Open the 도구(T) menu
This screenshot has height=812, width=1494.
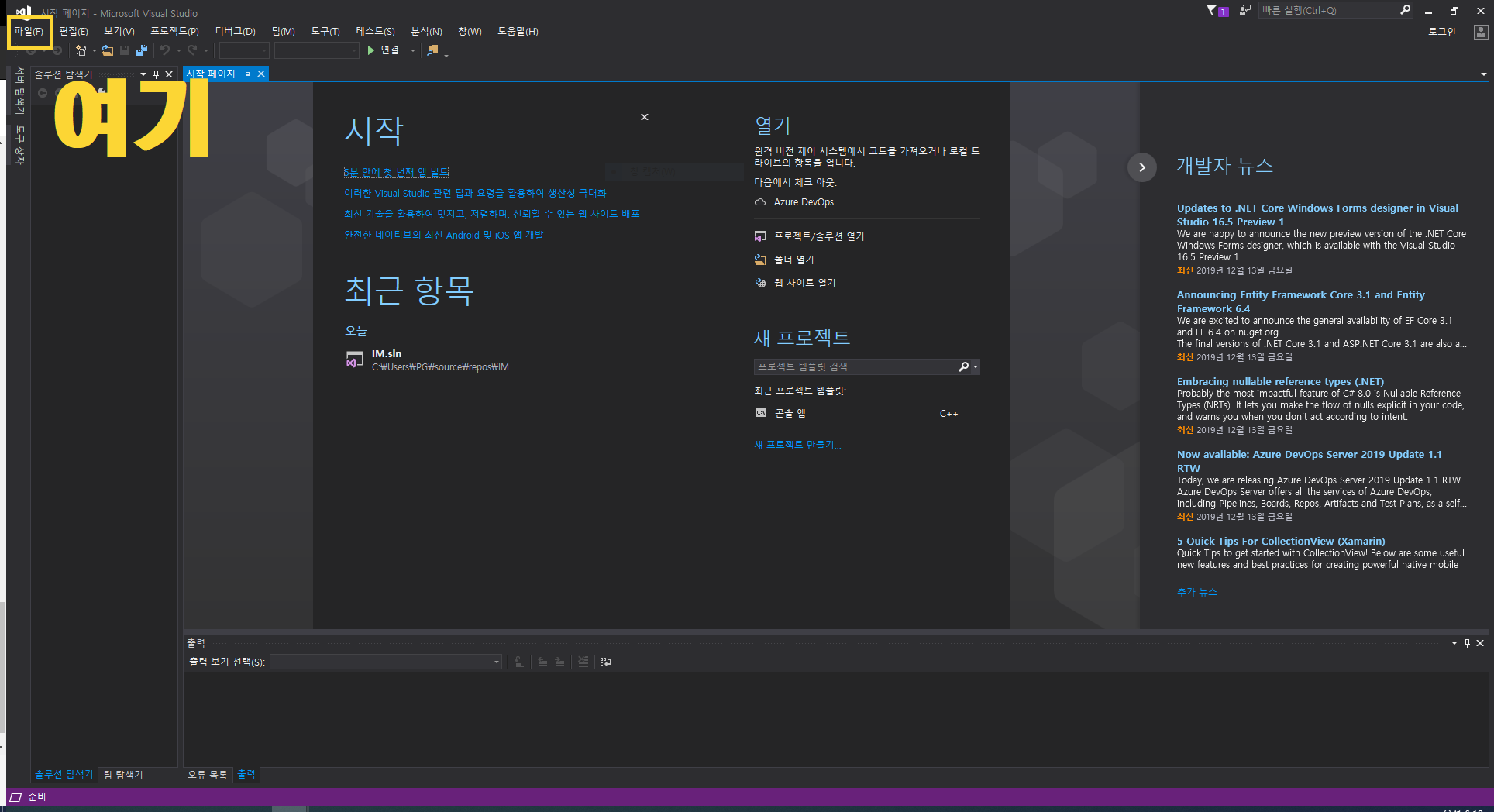[325, 32]
